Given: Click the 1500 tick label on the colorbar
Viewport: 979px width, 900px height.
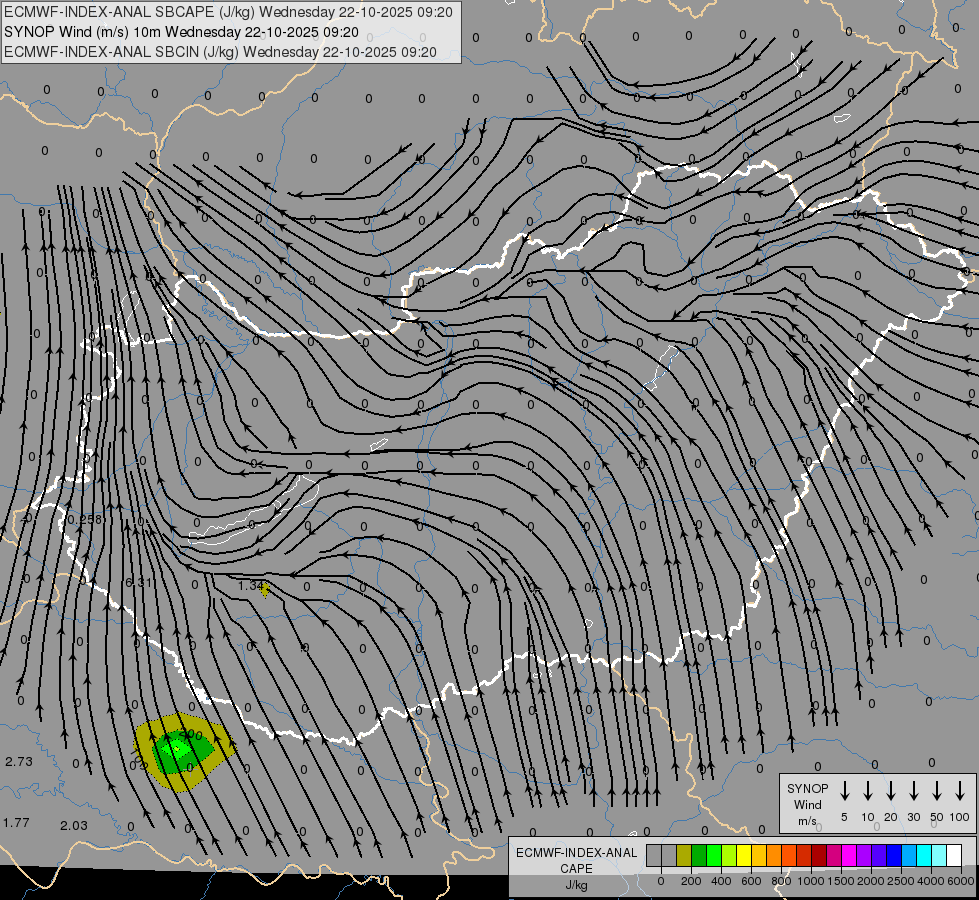Looking at the screenshot, I should click(x=841, y=881).
